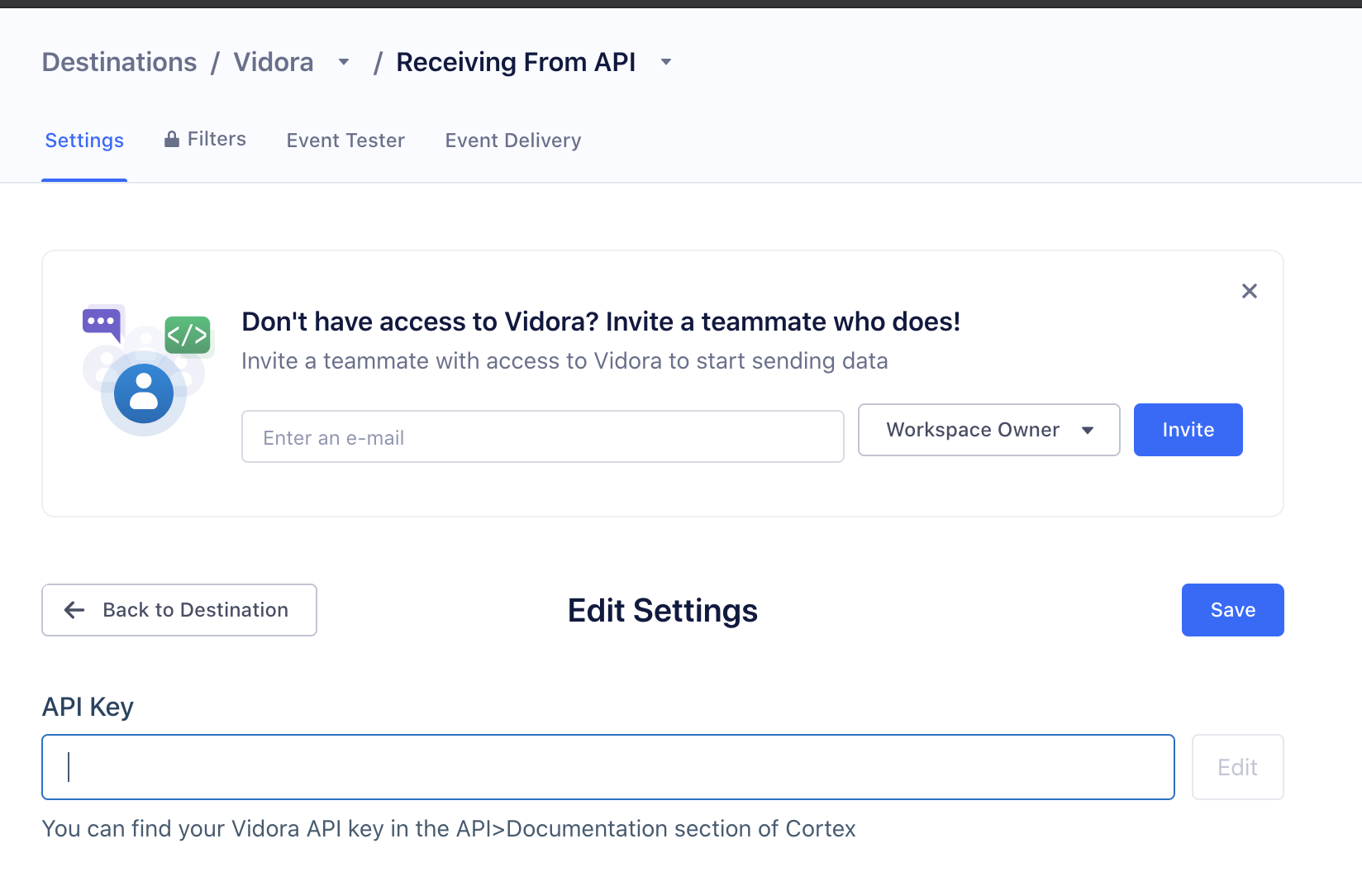
Task: Open the Workspace Owner role dropdown
Action: (x=988, y=430)
